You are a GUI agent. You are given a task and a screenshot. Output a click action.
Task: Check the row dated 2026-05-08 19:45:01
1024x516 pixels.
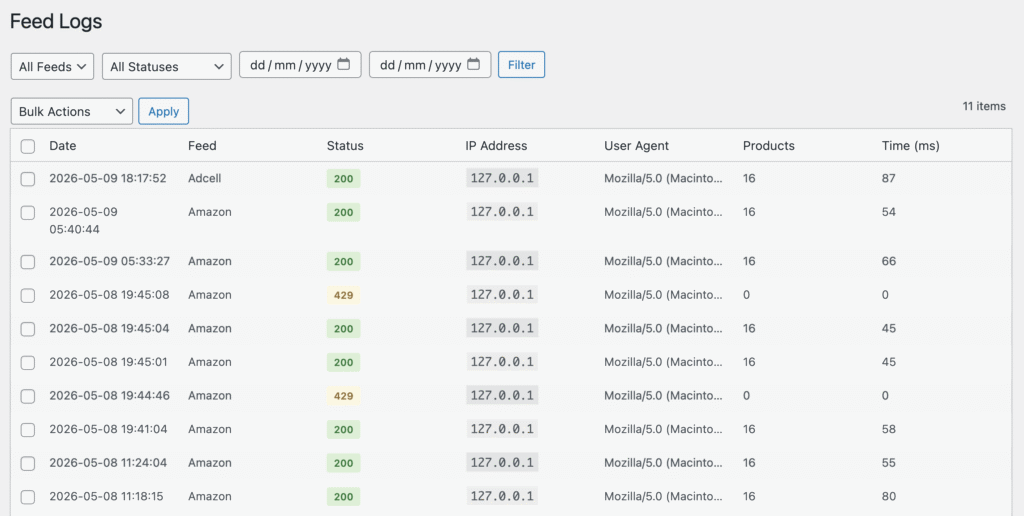27,363
